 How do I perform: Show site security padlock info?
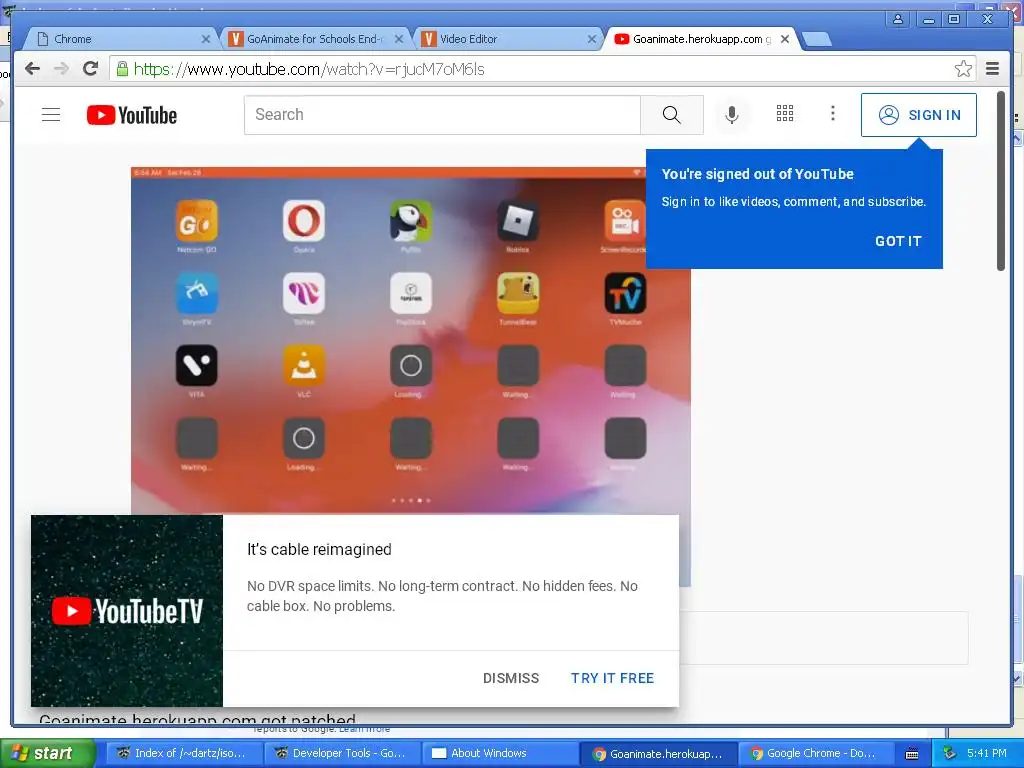coord(122,69)
